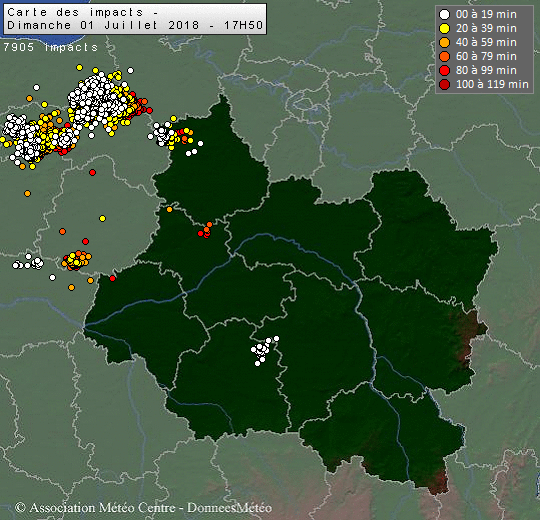Click the '00 à 19 min' legend label

pos(486,14)
